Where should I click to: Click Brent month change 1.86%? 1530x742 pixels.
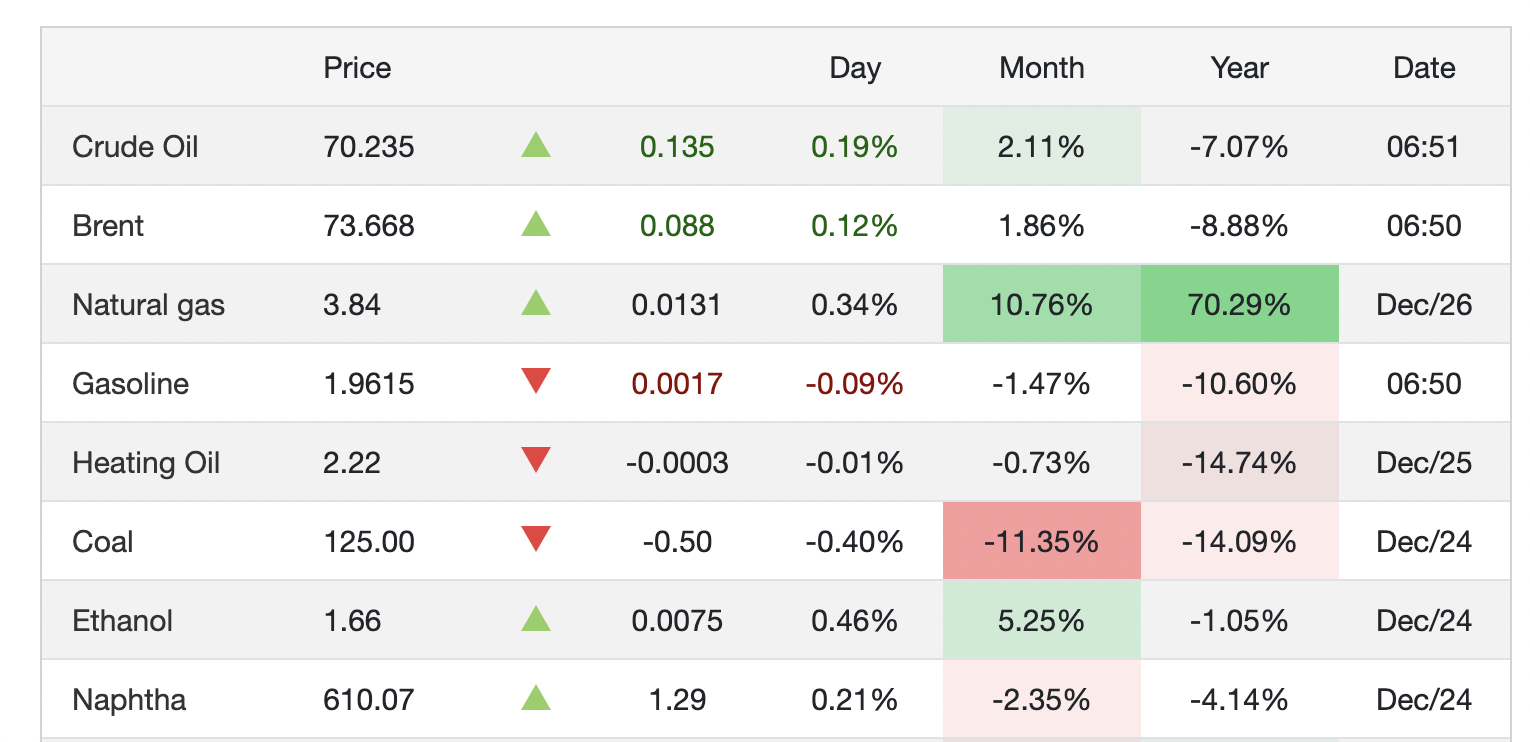click(1041, 226)
